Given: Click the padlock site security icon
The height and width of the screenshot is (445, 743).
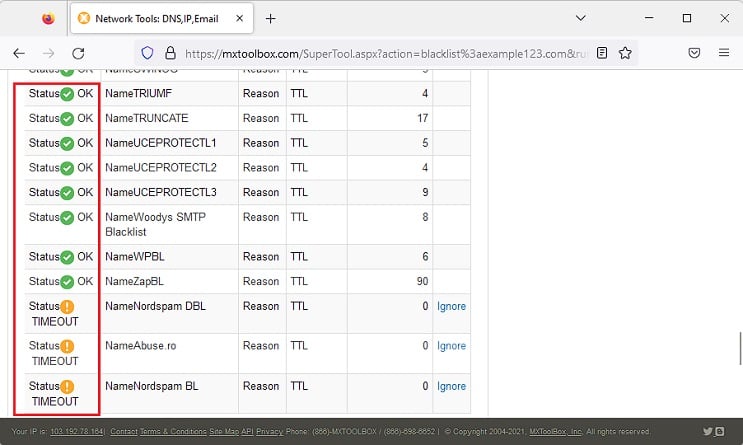Looking at the screenshot, I should [x=170, y=53].
